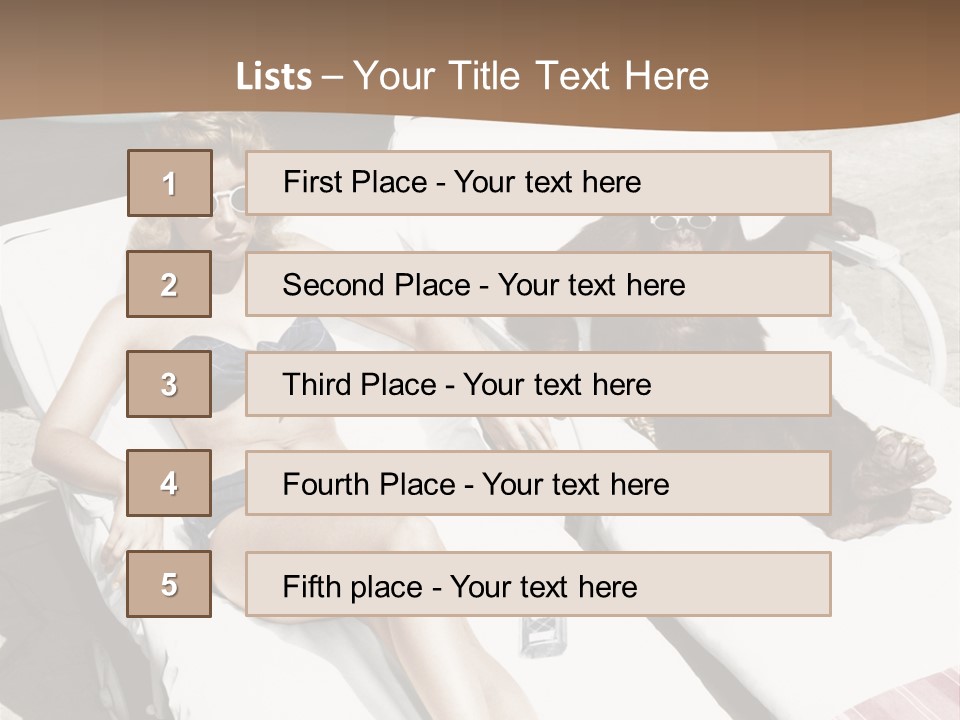Click the word 'Fourth' in its bar

tap(324, 485)
